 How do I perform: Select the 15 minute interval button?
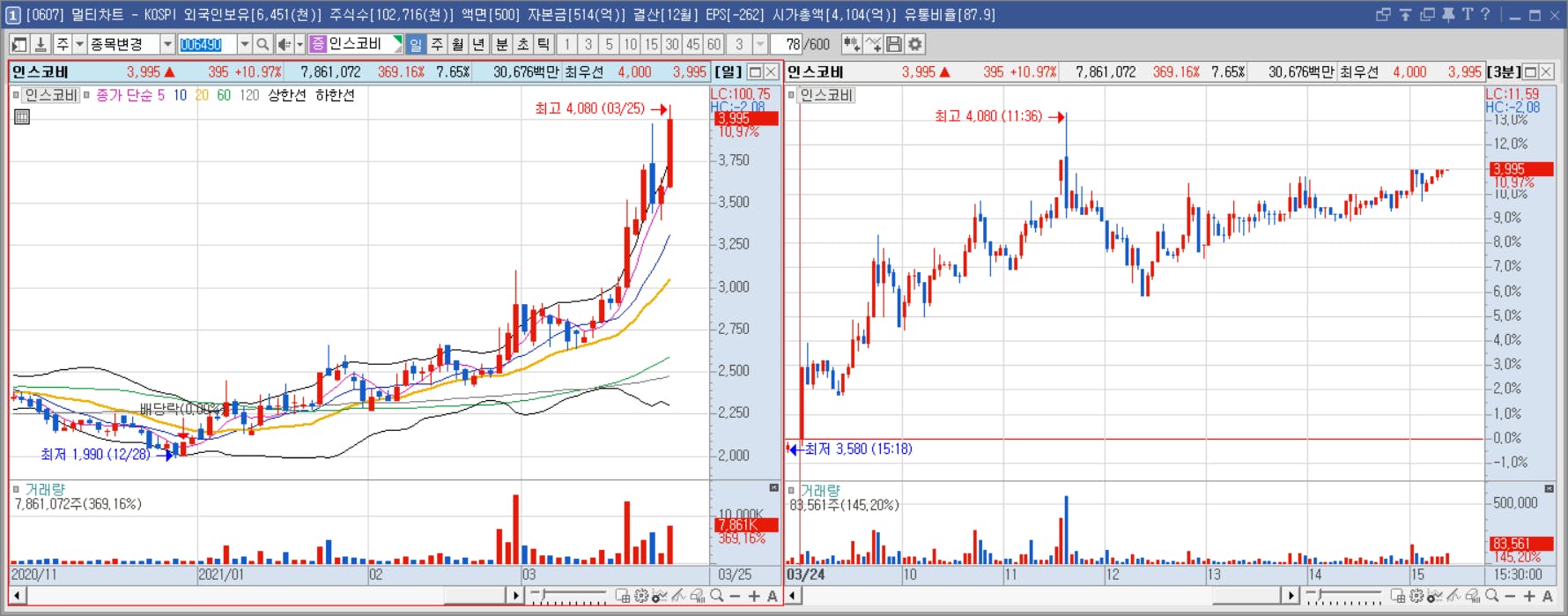click(651, 44)
